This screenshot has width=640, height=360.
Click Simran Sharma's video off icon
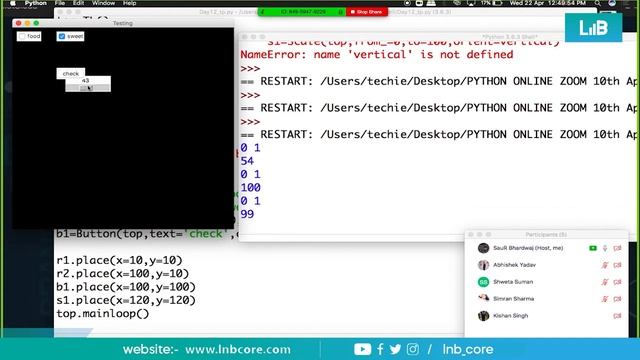617,299
